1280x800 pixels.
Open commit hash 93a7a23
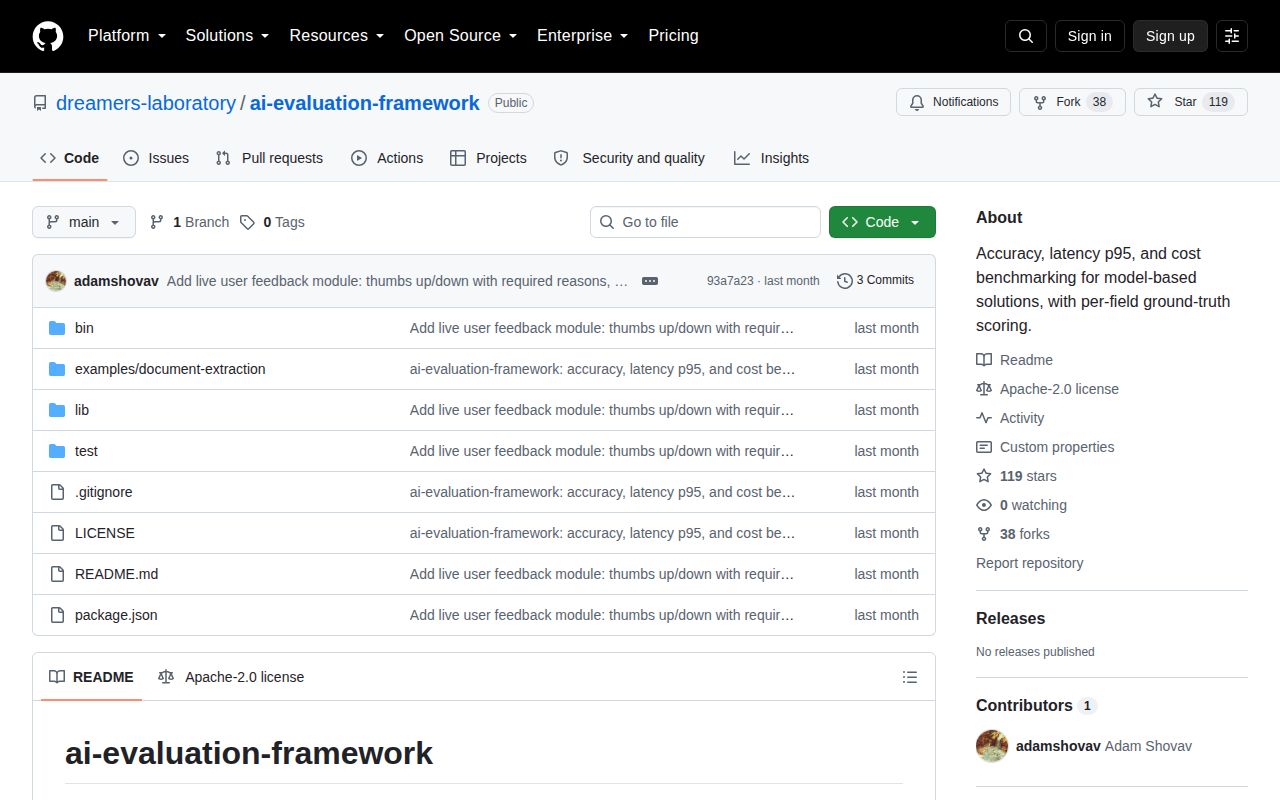click(x=730, y=281)
